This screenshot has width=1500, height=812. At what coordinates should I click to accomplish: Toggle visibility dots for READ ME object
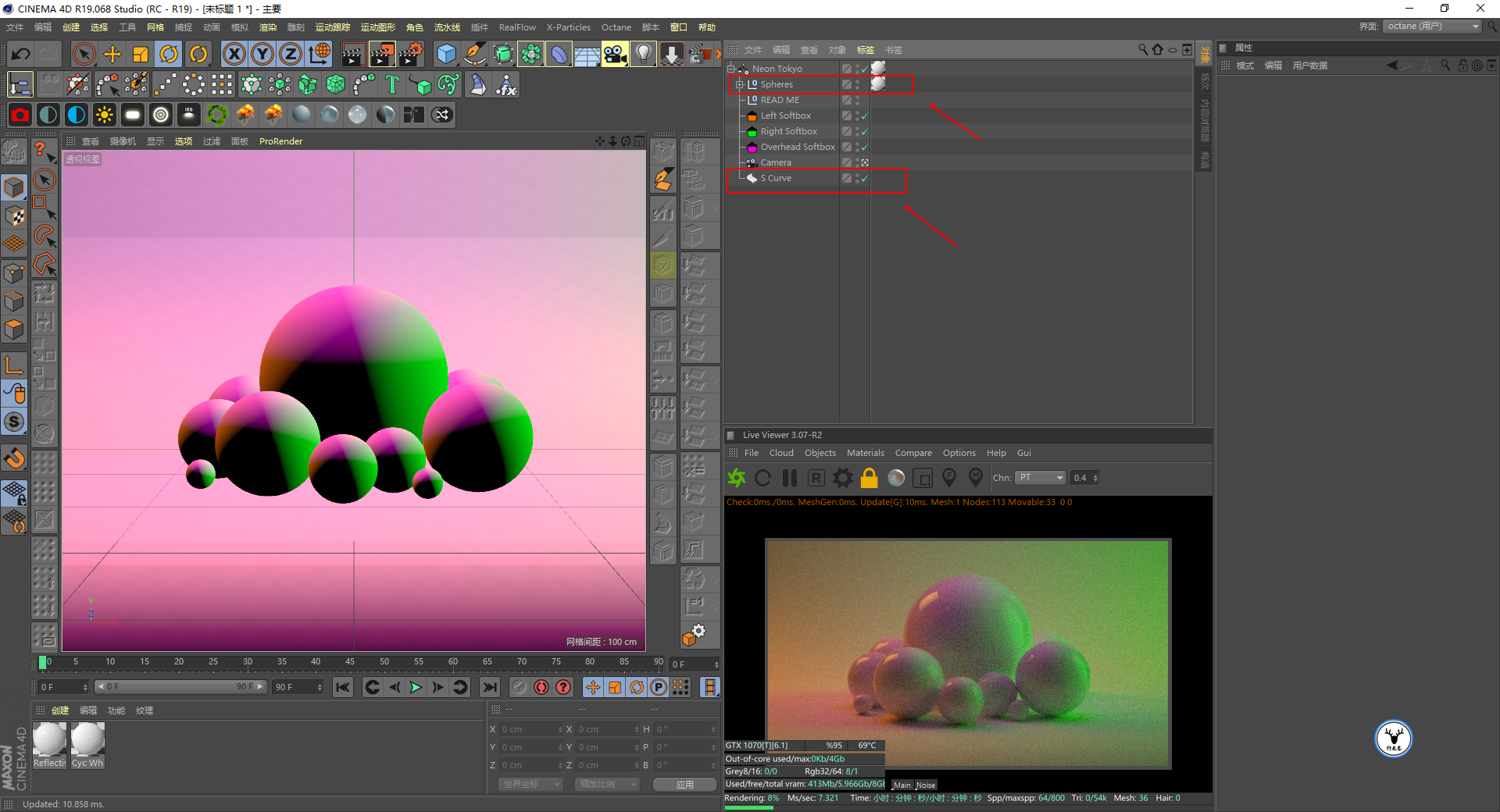coord(857,100)
